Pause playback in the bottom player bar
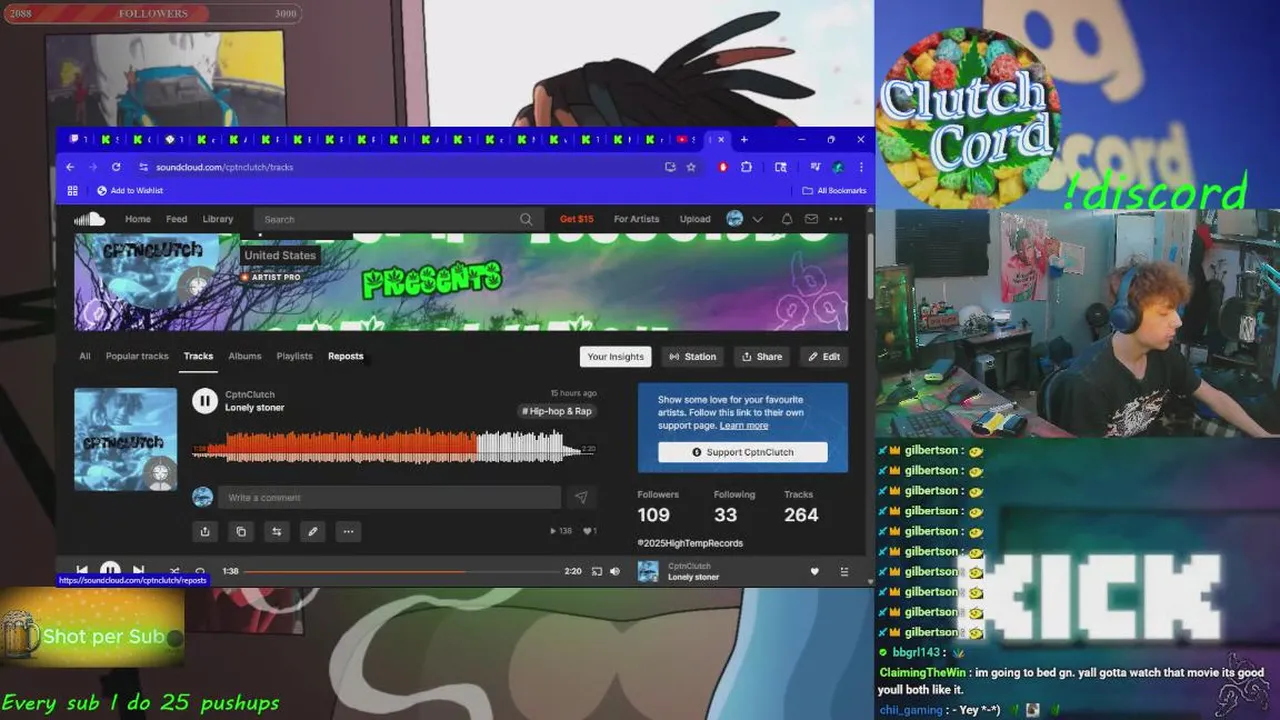1280x720 pixels. coord(110,571)
